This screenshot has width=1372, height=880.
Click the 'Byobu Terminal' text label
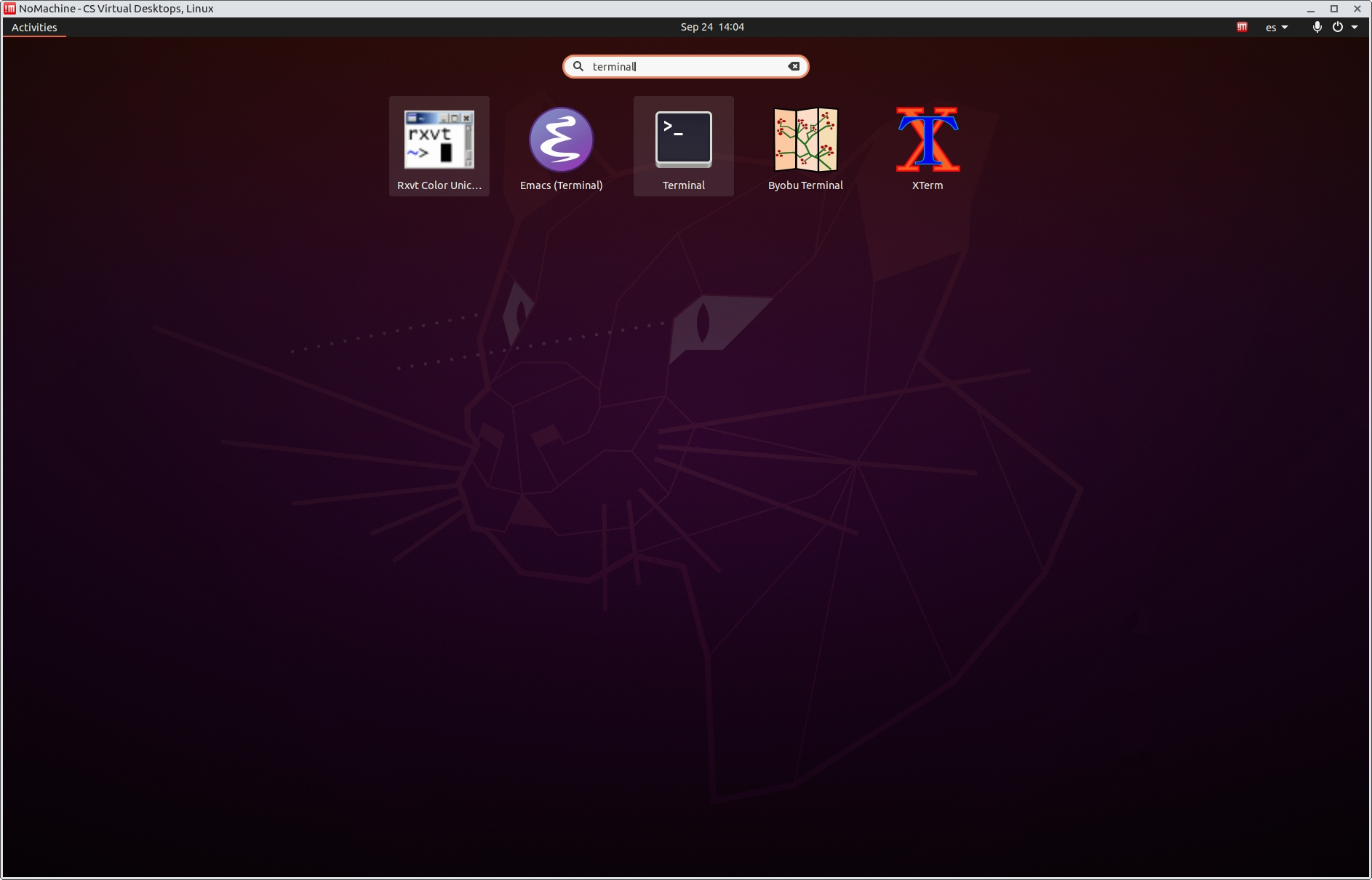(x=805, y=185)
